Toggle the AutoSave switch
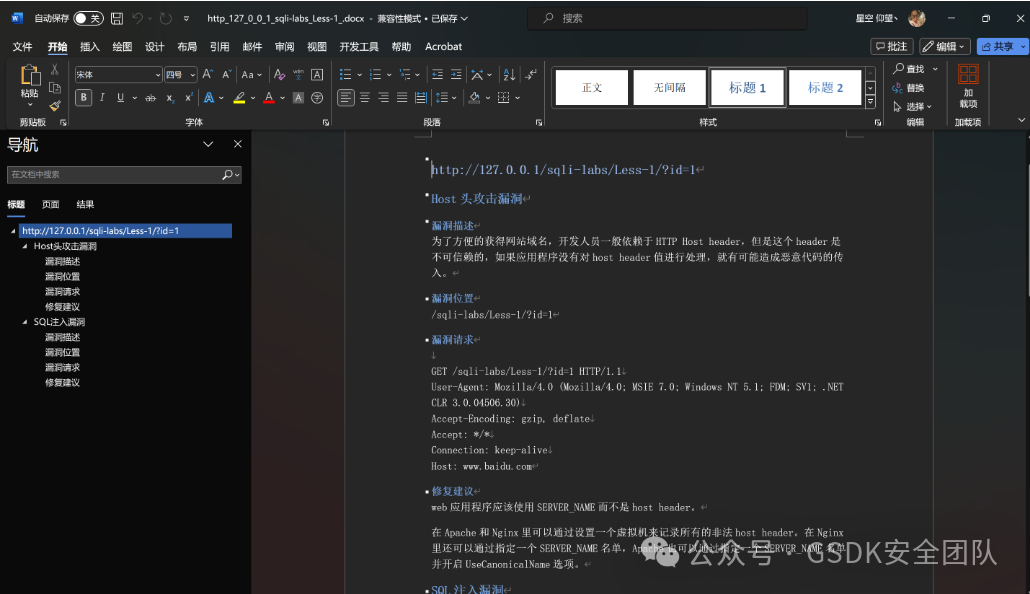The width and height of the screenshot is (1030, 594). [x=88, y=18]
